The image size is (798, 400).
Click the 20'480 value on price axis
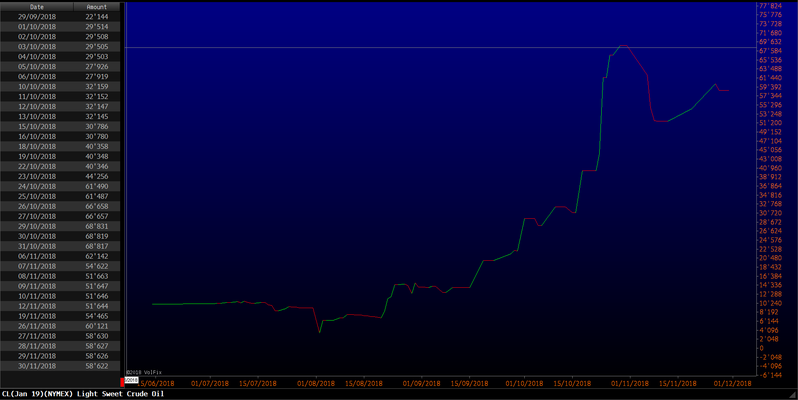(x=771, y=258)
